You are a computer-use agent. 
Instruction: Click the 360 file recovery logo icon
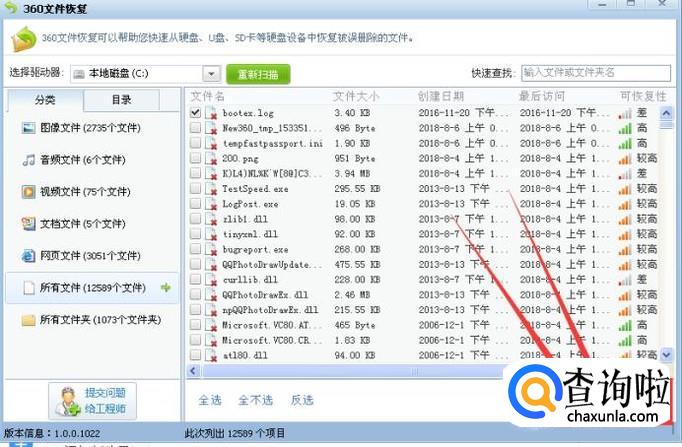click(23, 39)
